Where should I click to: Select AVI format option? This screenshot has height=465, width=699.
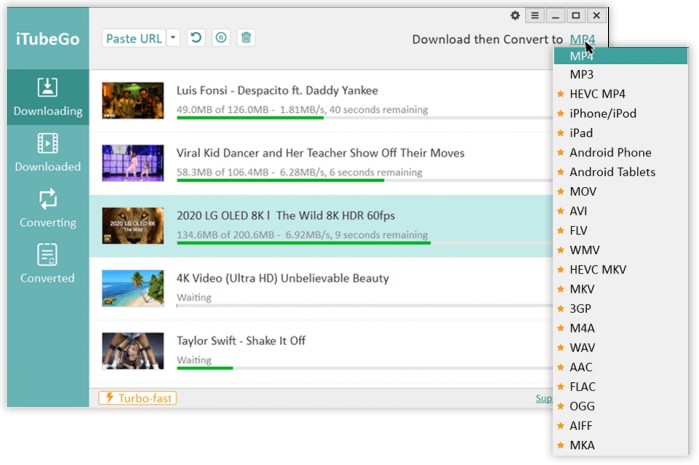620,211
